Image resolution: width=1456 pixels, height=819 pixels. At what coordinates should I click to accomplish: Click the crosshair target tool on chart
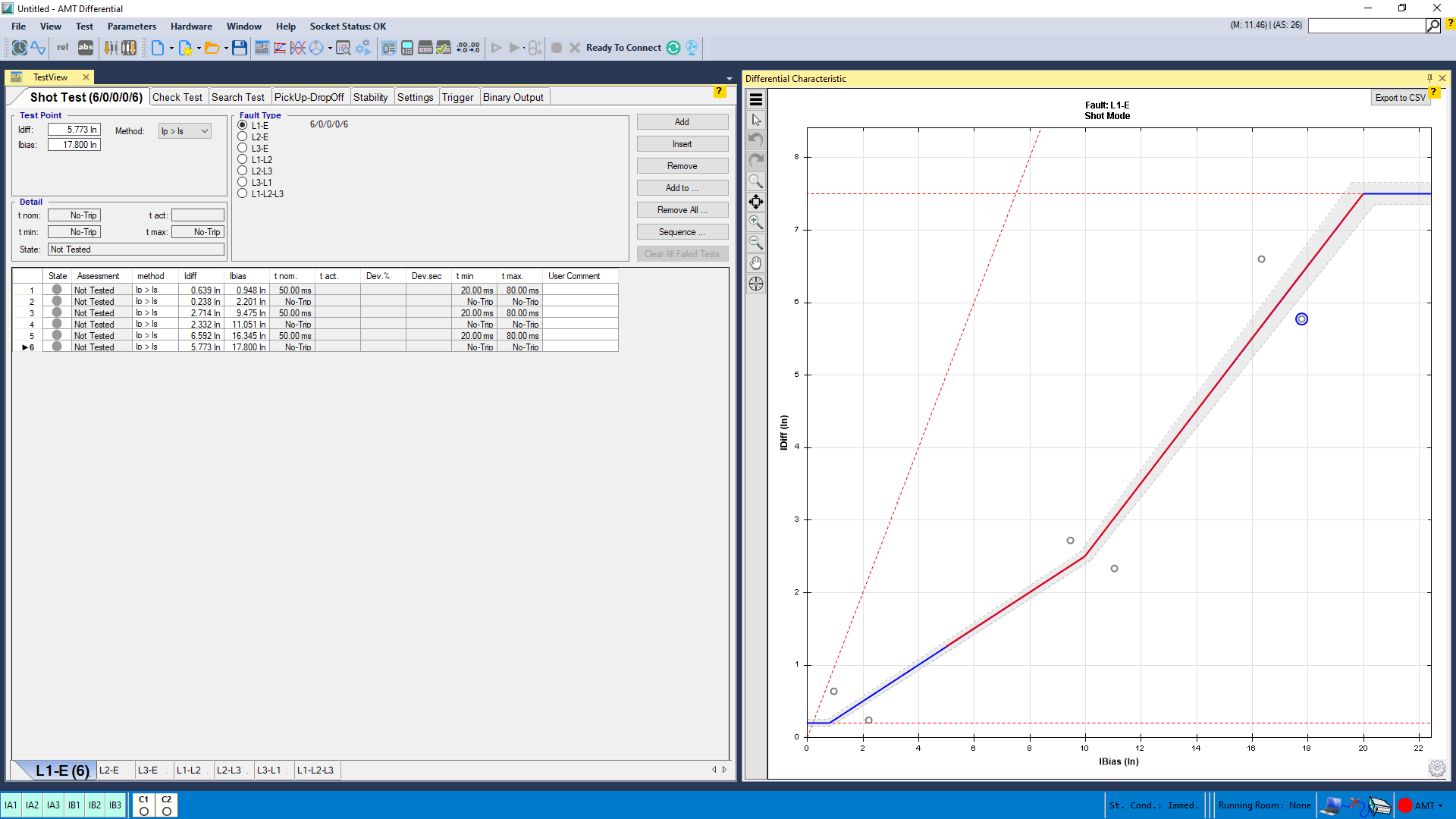coord(756,284)
